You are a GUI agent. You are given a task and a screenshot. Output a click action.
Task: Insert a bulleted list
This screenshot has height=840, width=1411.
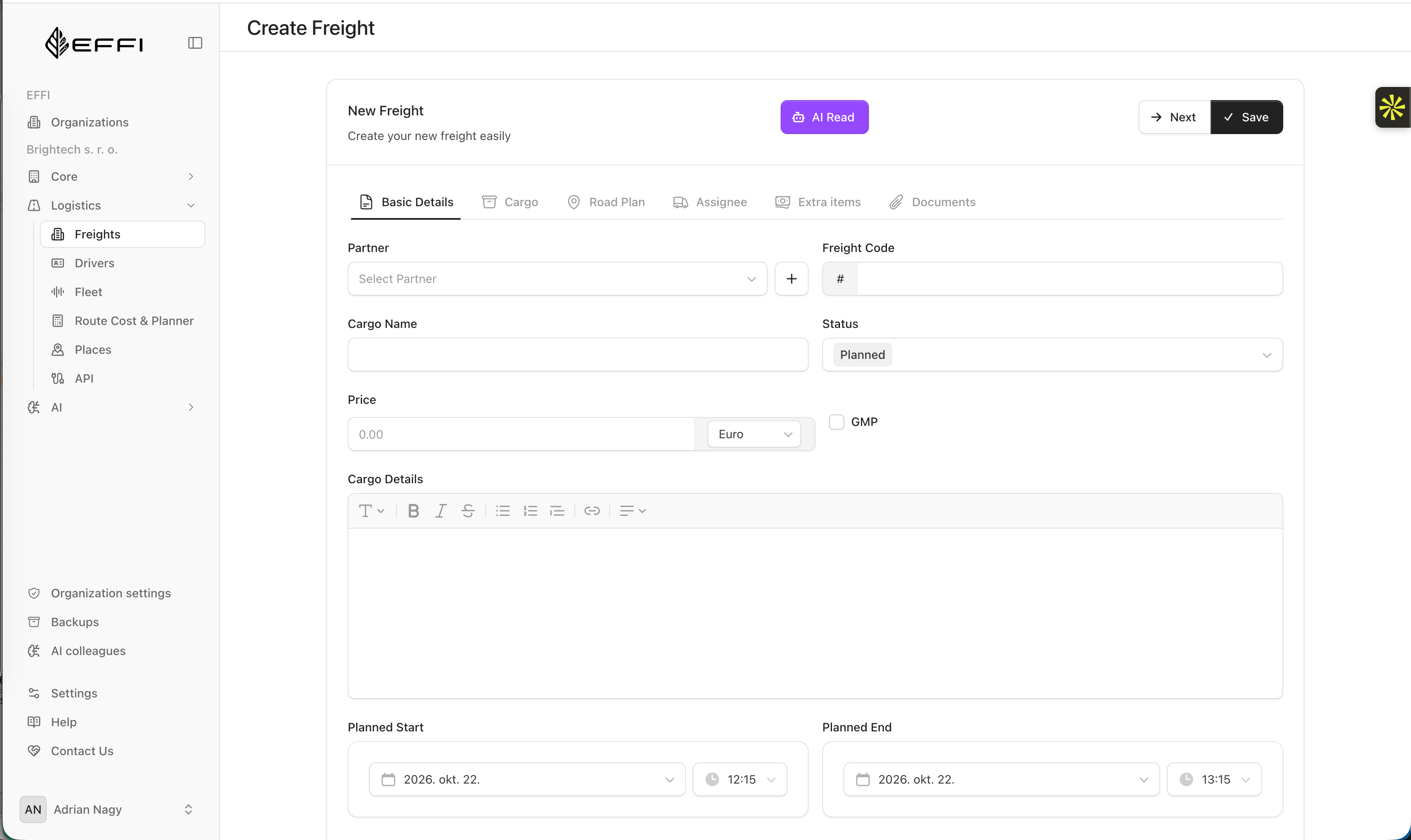point(503,511)
